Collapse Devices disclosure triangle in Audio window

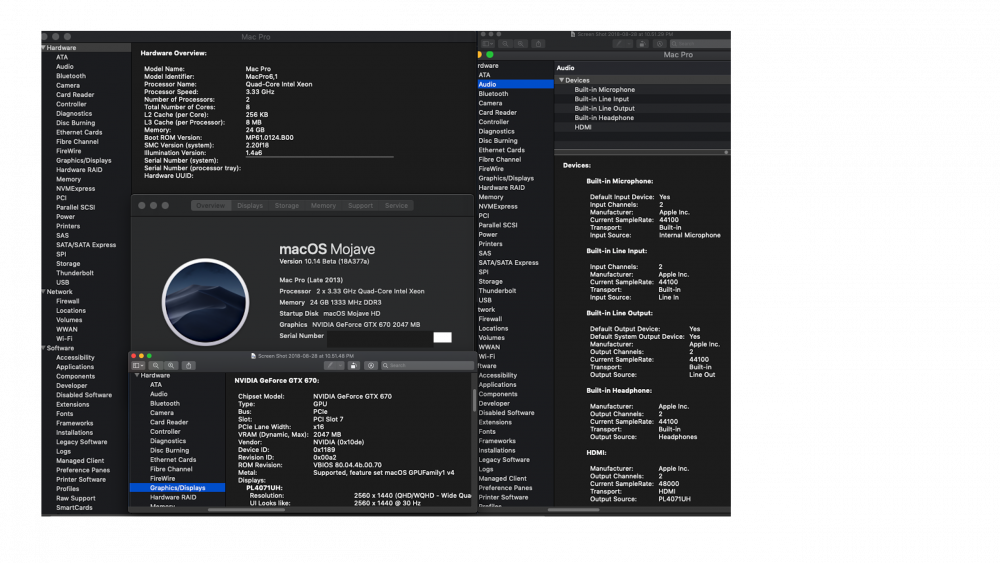[x=561, y=80]
